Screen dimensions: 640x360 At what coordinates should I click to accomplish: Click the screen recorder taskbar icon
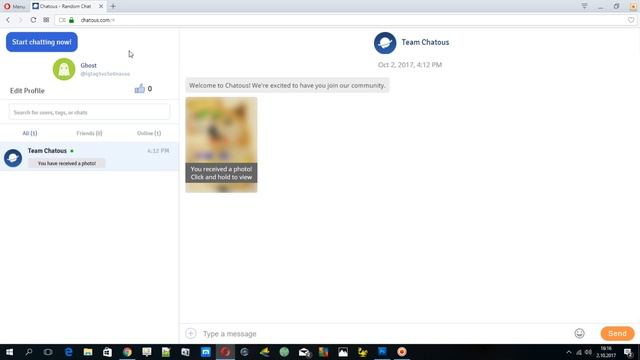click(402, 352)
